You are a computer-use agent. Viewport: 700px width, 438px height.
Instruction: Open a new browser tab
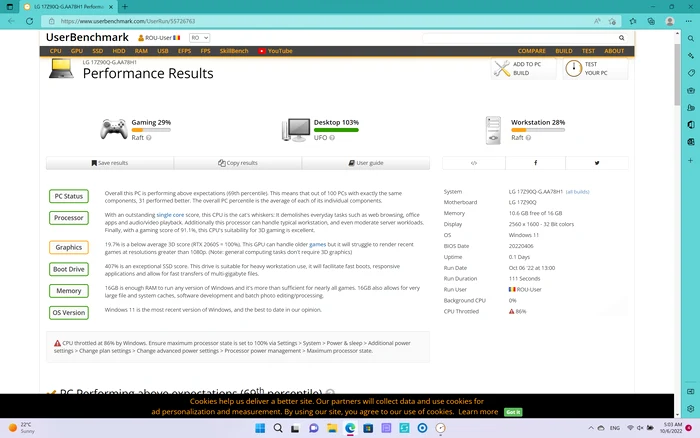point(125,7)
